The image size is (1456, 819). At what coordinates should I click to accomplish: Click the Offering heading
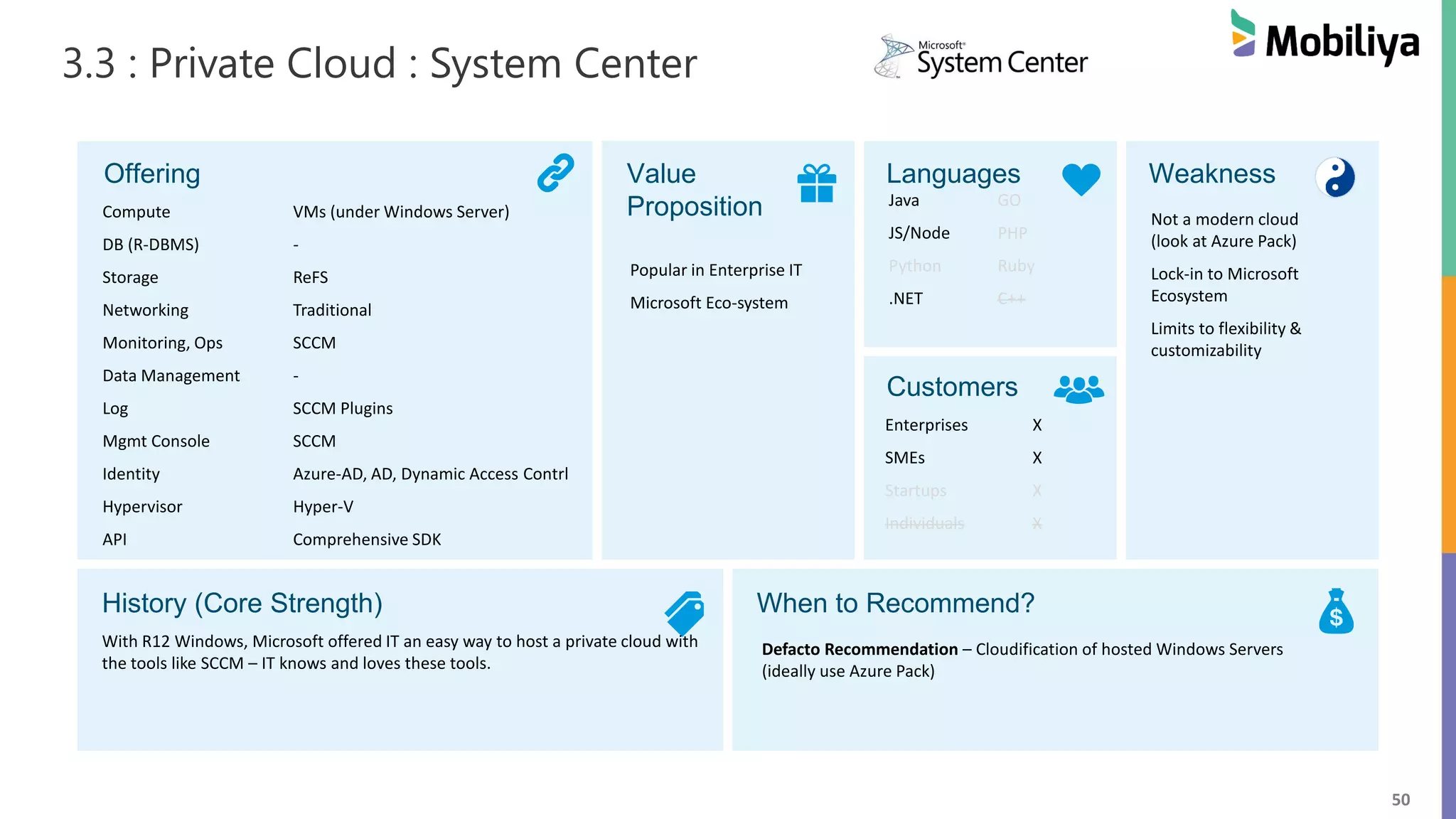(x=152, y=173)
